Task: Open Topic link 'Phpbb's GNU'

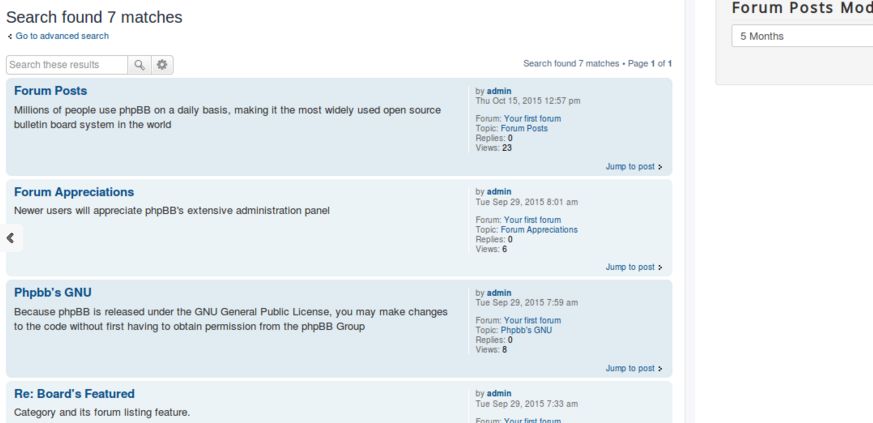Action: [x=526, y=330]
